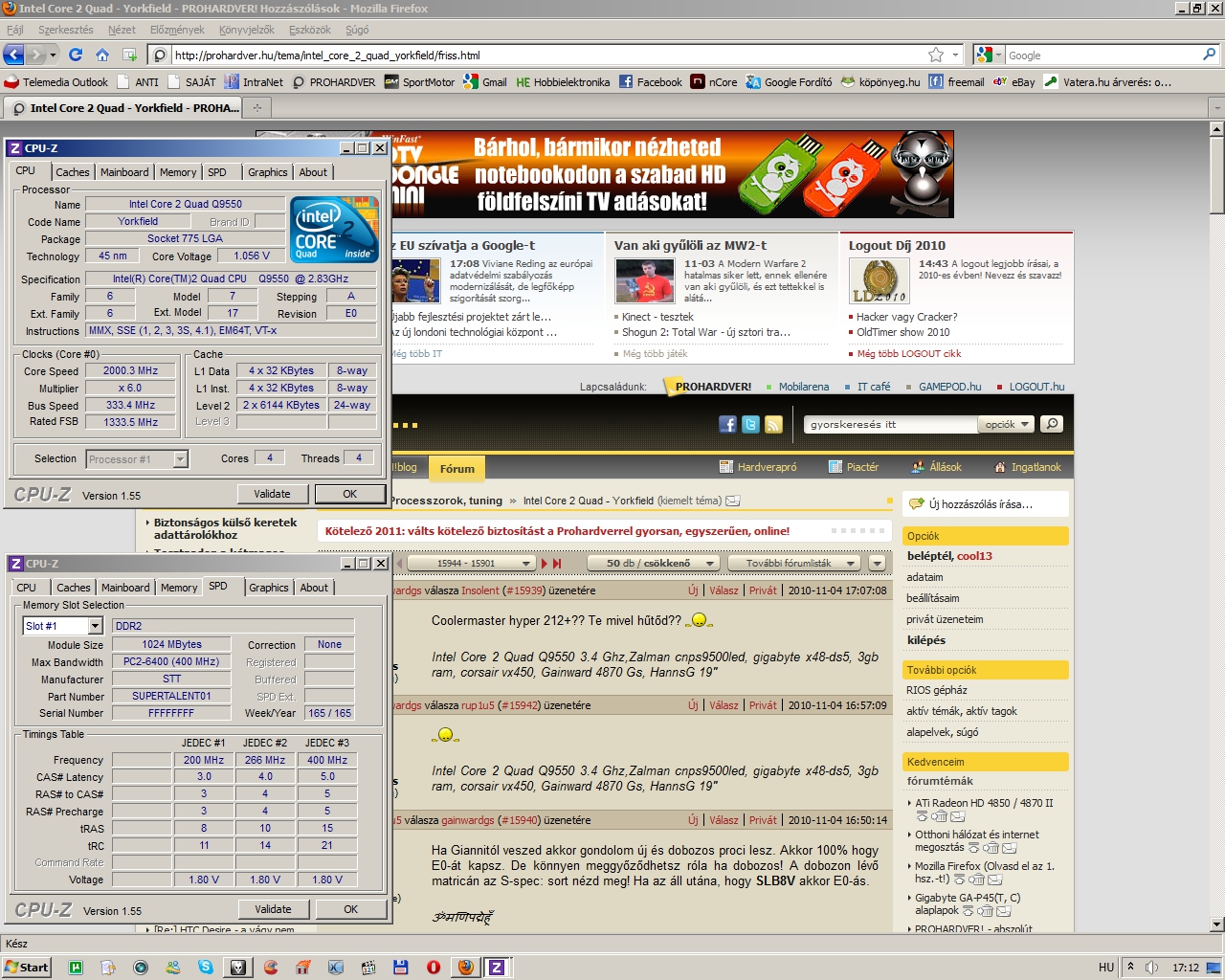Open További fórumlisták dropdown
Image resolution: width=1225 pixels, height=980 pixels.
tap(793, 564)
